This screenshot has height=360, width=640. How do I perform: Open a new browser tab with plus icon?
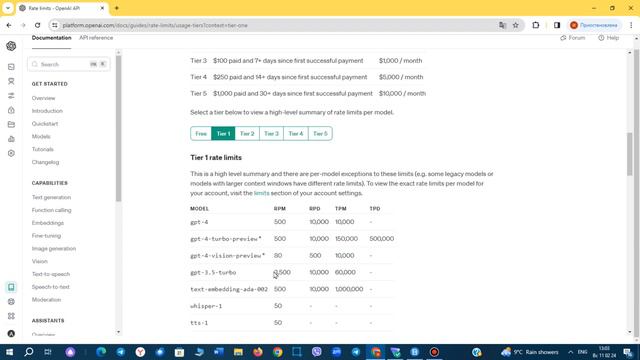117,8
